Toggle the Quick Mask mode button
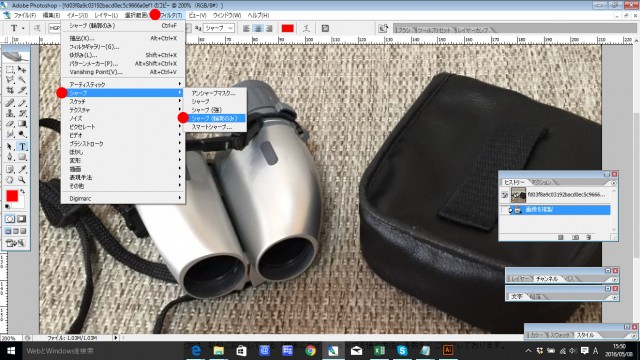The image size is (640, 360). point(22,219)
